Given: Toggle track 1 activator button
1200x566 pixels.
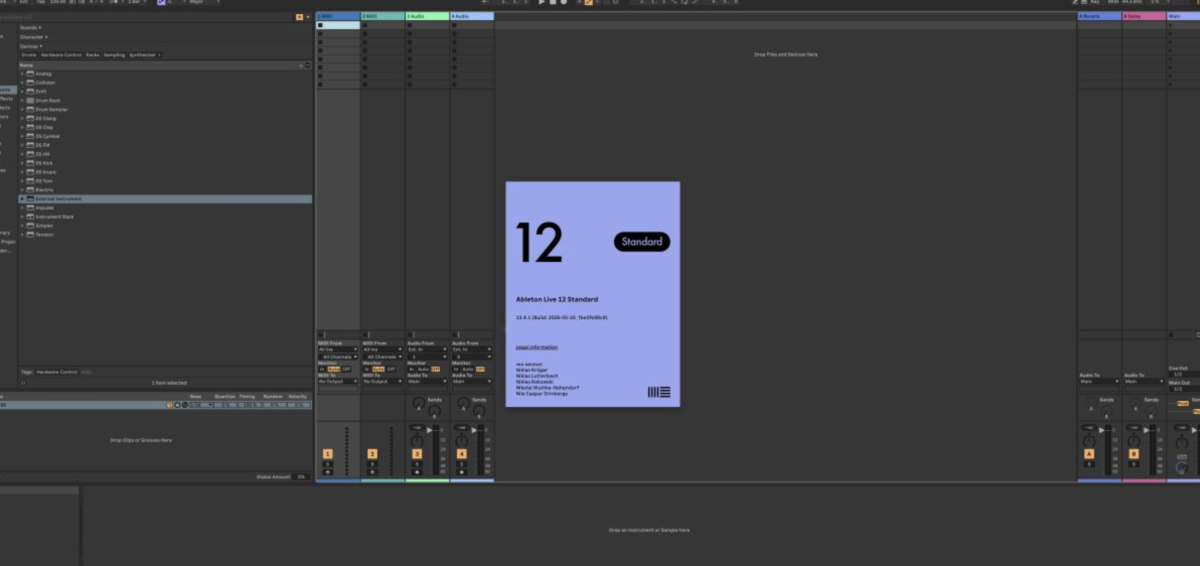Looking at the screenshot, I should 327,454.
